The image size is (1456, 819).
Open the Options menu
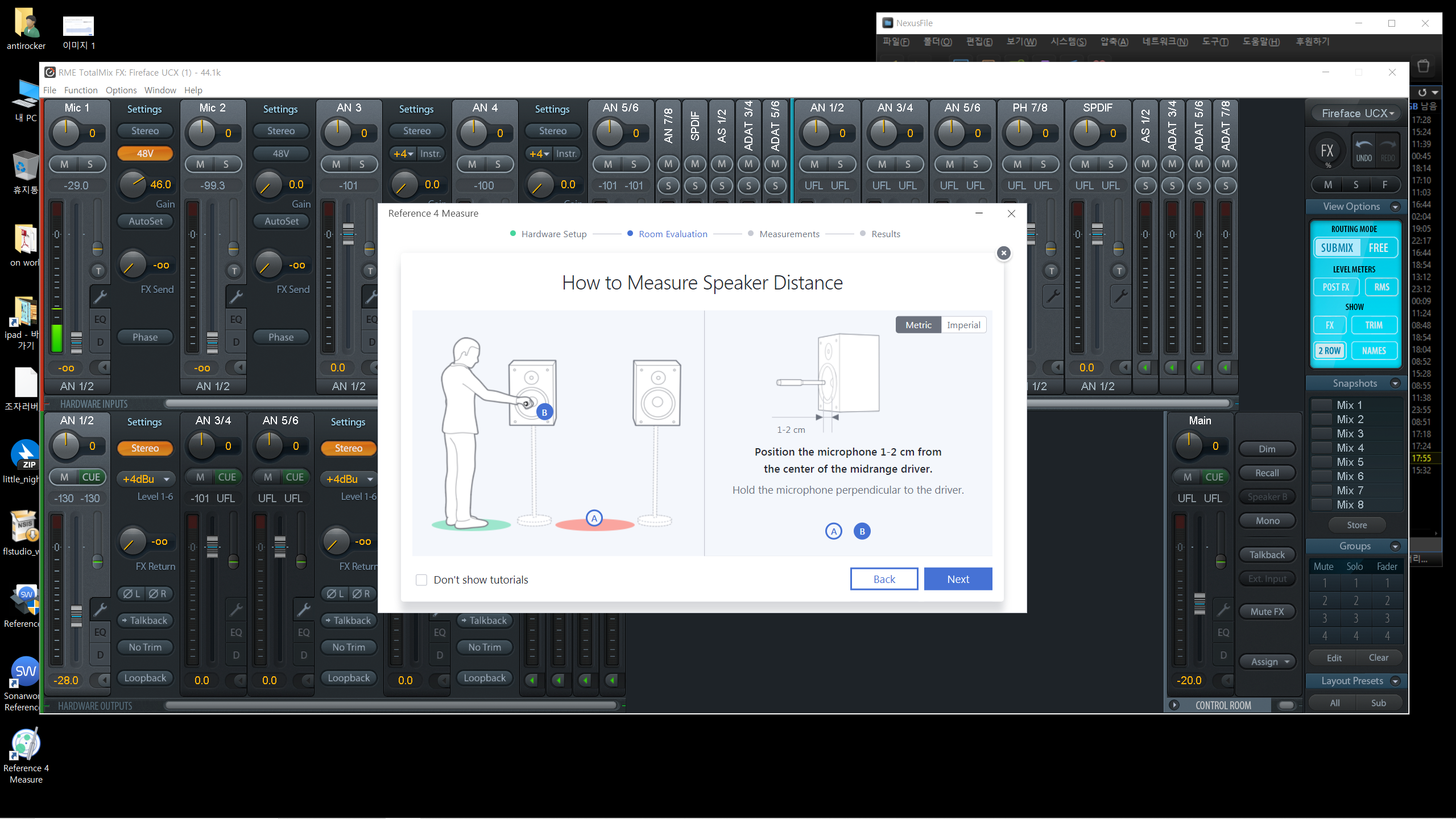[121, 90]
